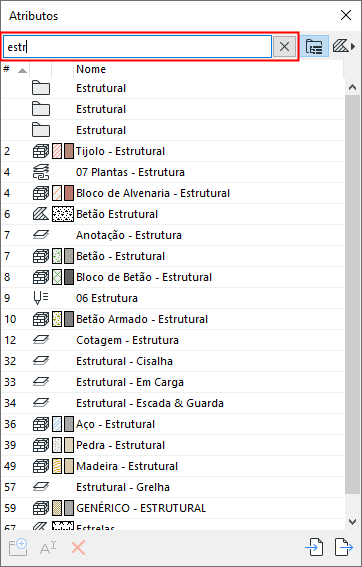The height and width of the screenshot is (567, 362).
Task: Select Betão Armado - Estrutural name
Action: (x=142, y=319)
